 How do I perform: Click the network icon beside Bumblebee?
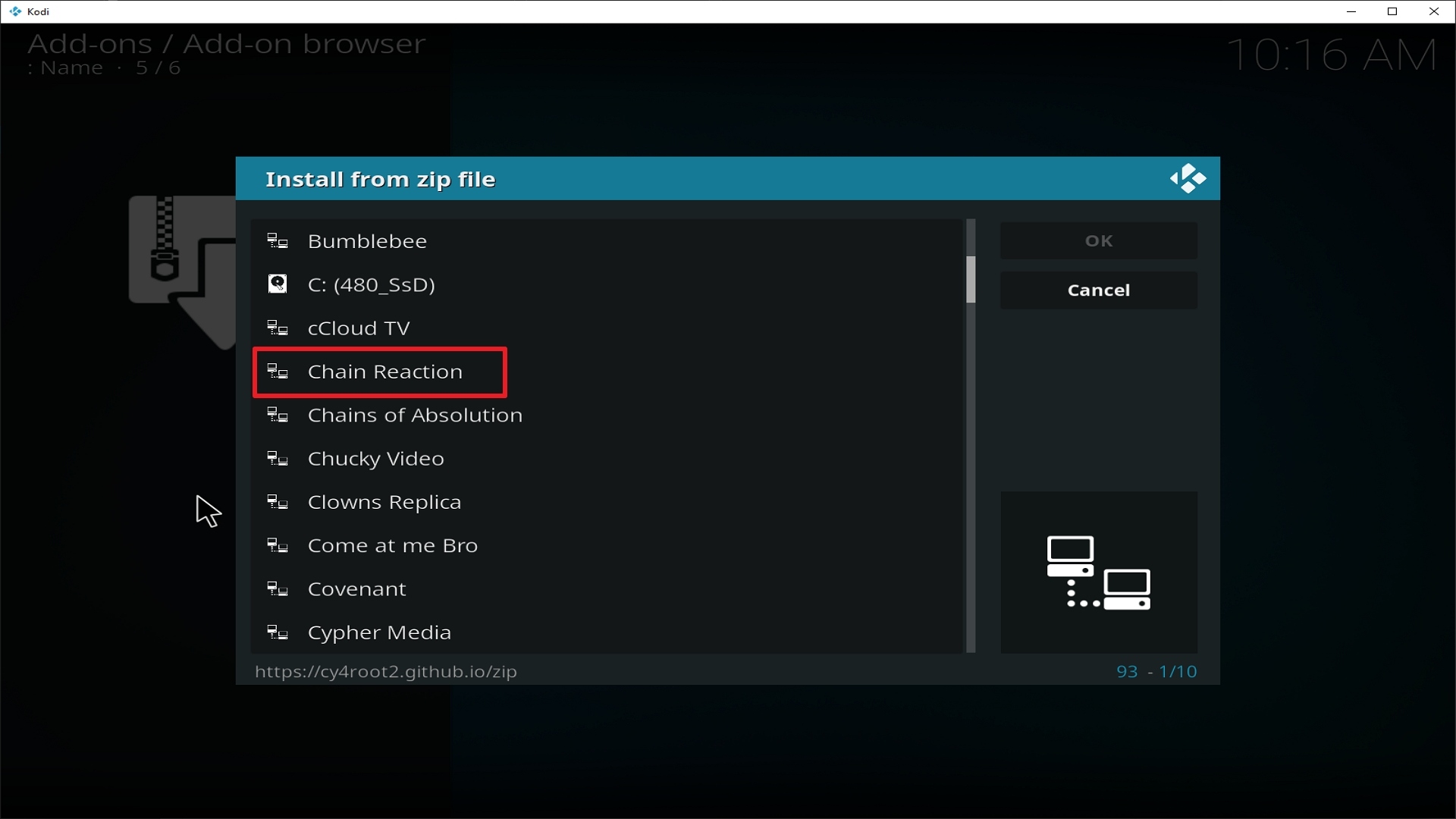[278, 241]
